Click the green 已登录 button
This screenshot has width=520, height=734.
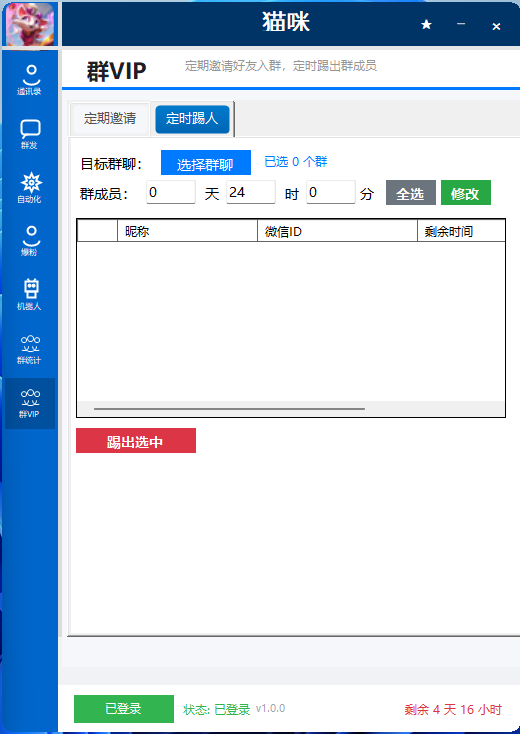click(x=124, y=709)
